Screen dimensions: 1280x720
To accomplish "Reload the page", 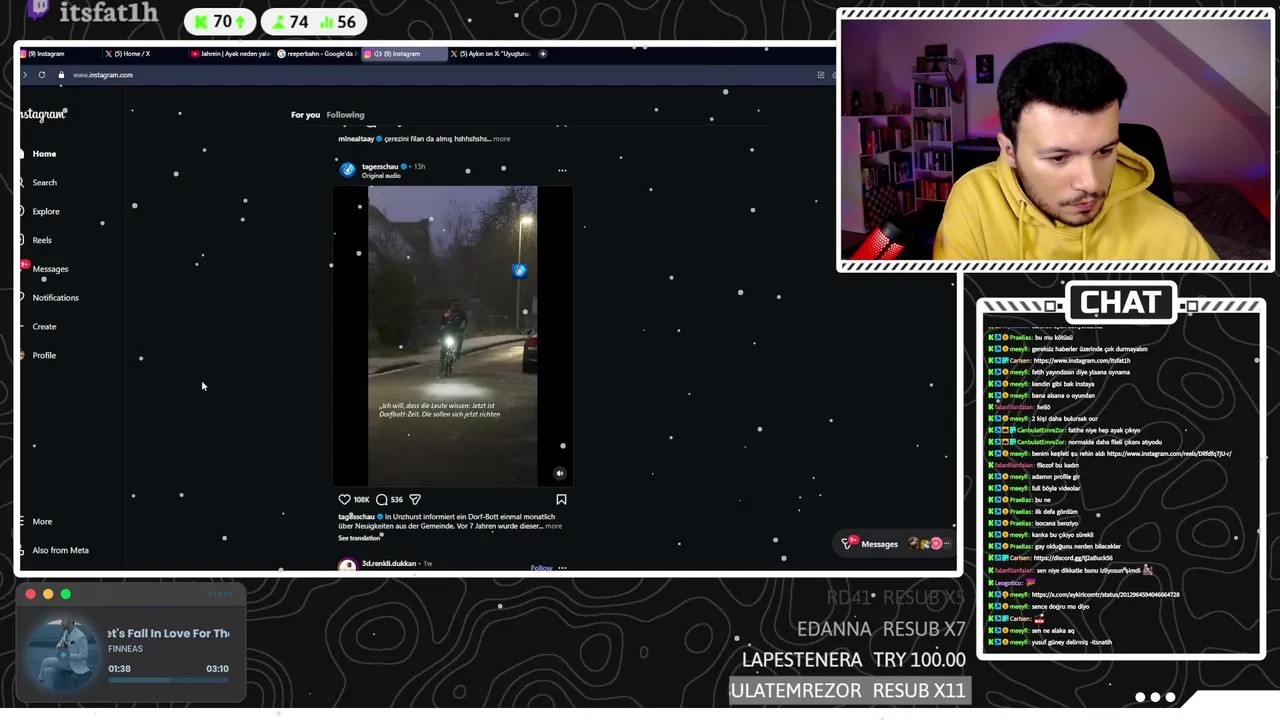I will pos(42,75).
